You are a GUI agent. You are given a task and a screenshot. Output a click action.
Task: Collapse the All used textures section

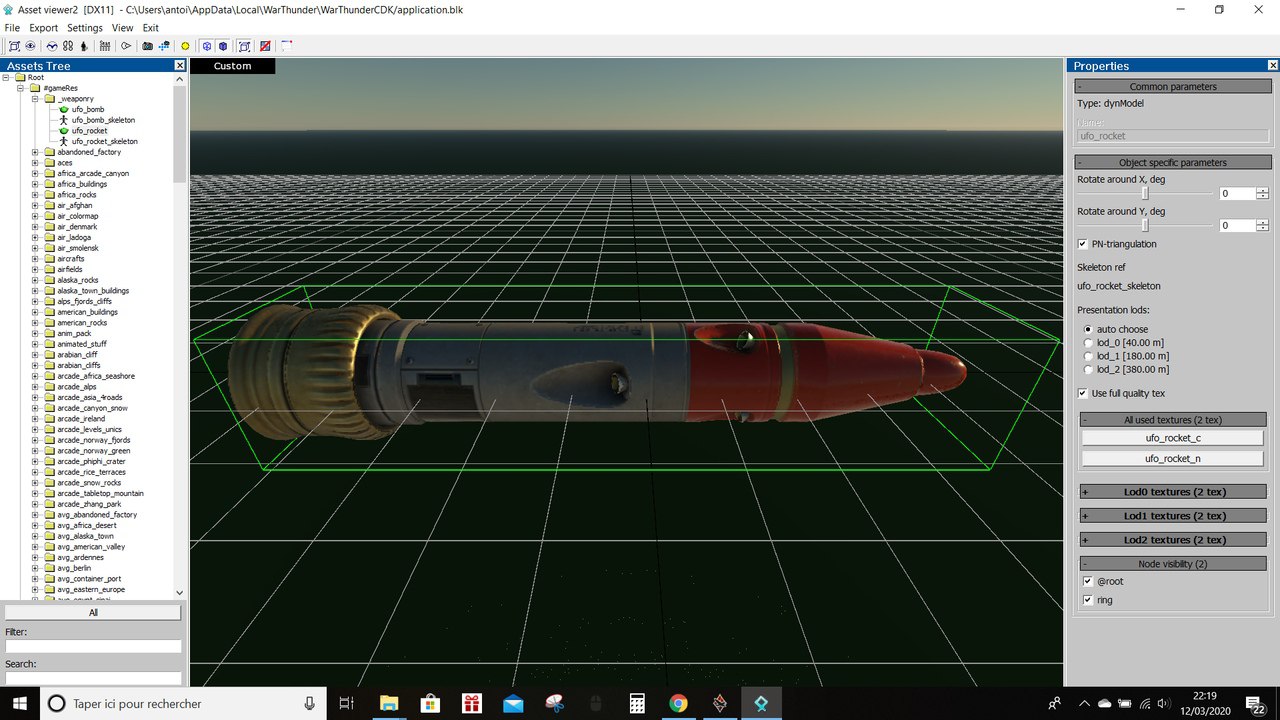[x=1173, y=420]
